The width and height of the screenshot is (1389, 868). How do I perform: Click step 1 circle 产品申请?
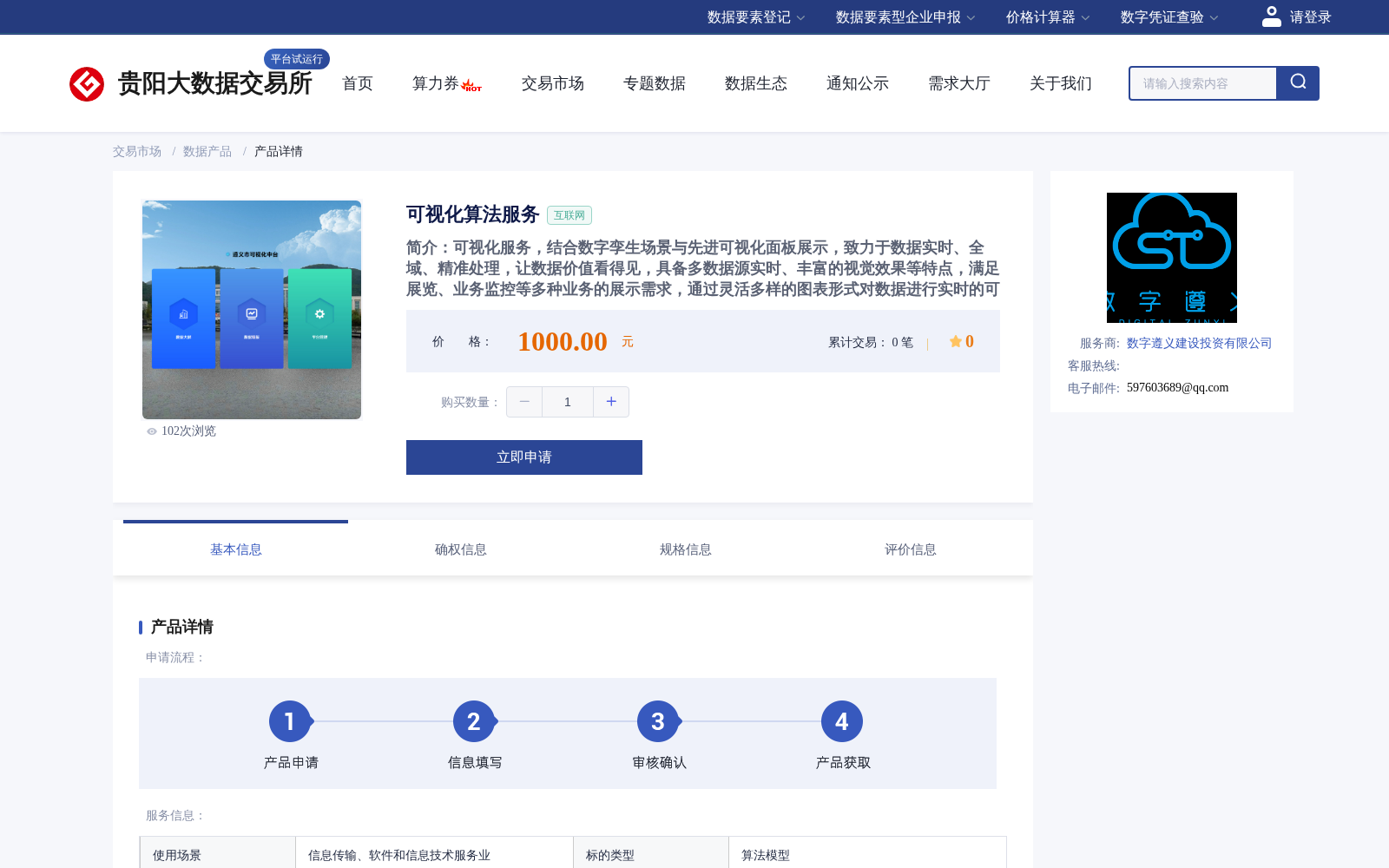tap(290, 721)
